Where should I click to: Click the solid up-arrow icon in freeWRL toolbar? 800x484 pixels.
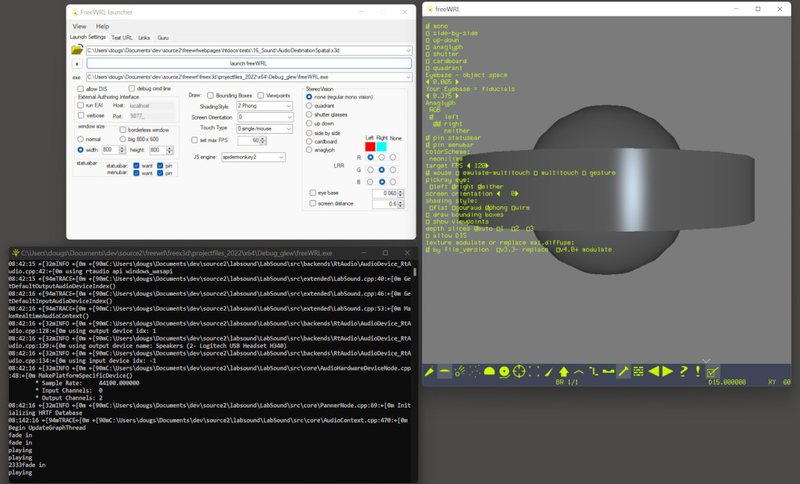coord(564,372)
